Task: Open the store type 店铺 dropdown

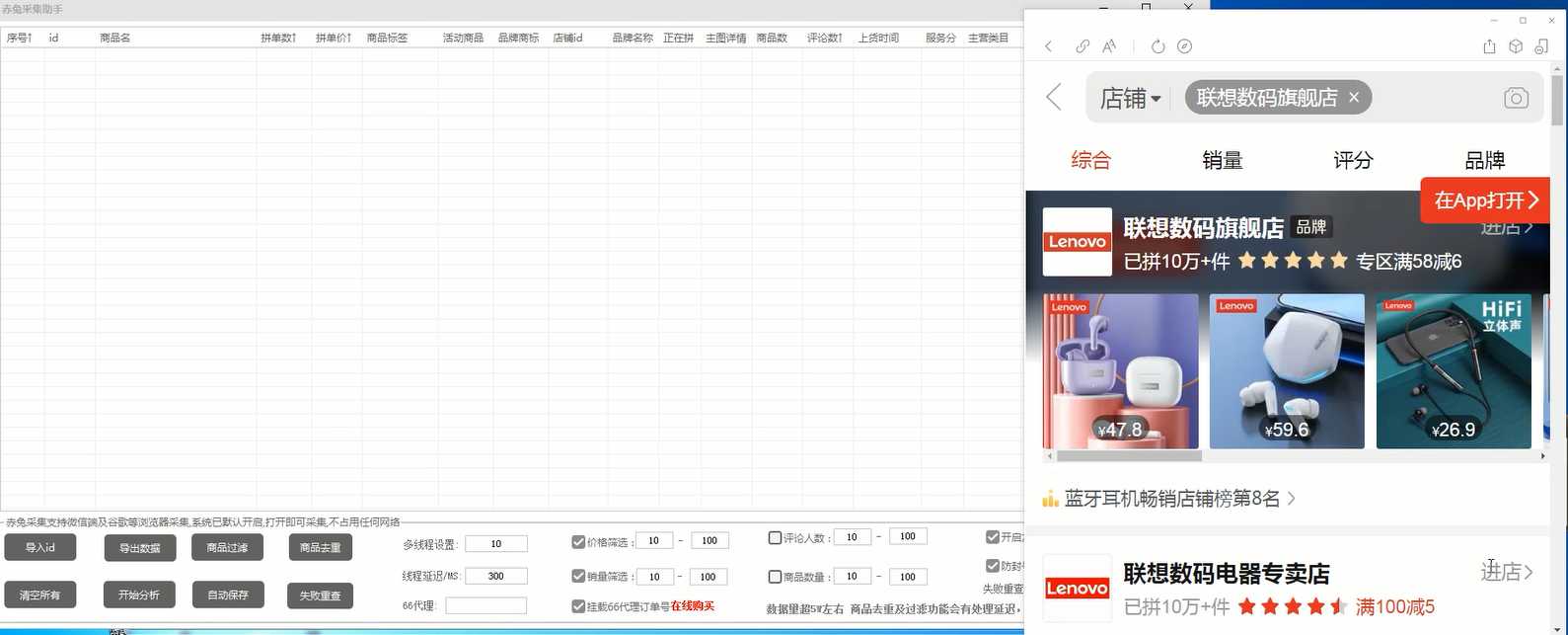Action: click(x=1131, y=98)
